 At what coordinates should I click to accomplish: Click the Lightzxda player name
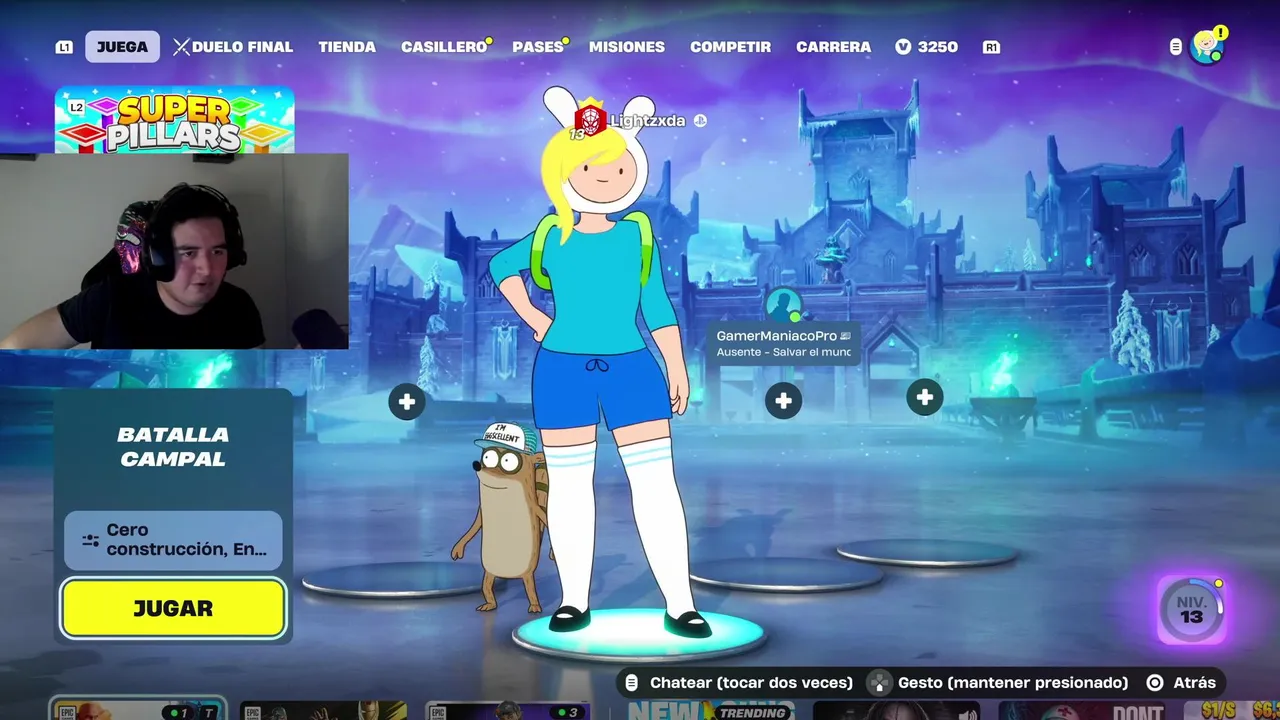point(648,121)
